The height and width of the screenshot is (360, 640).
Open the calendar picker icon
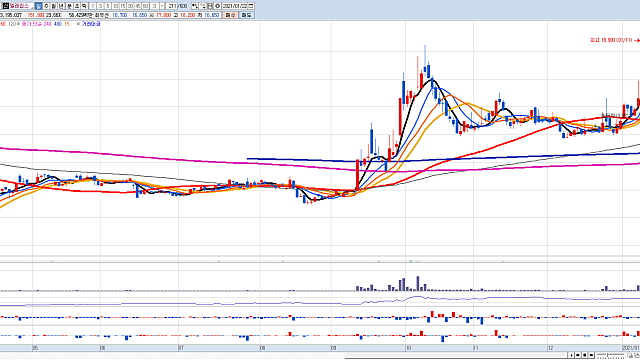[x=251, y=6]
